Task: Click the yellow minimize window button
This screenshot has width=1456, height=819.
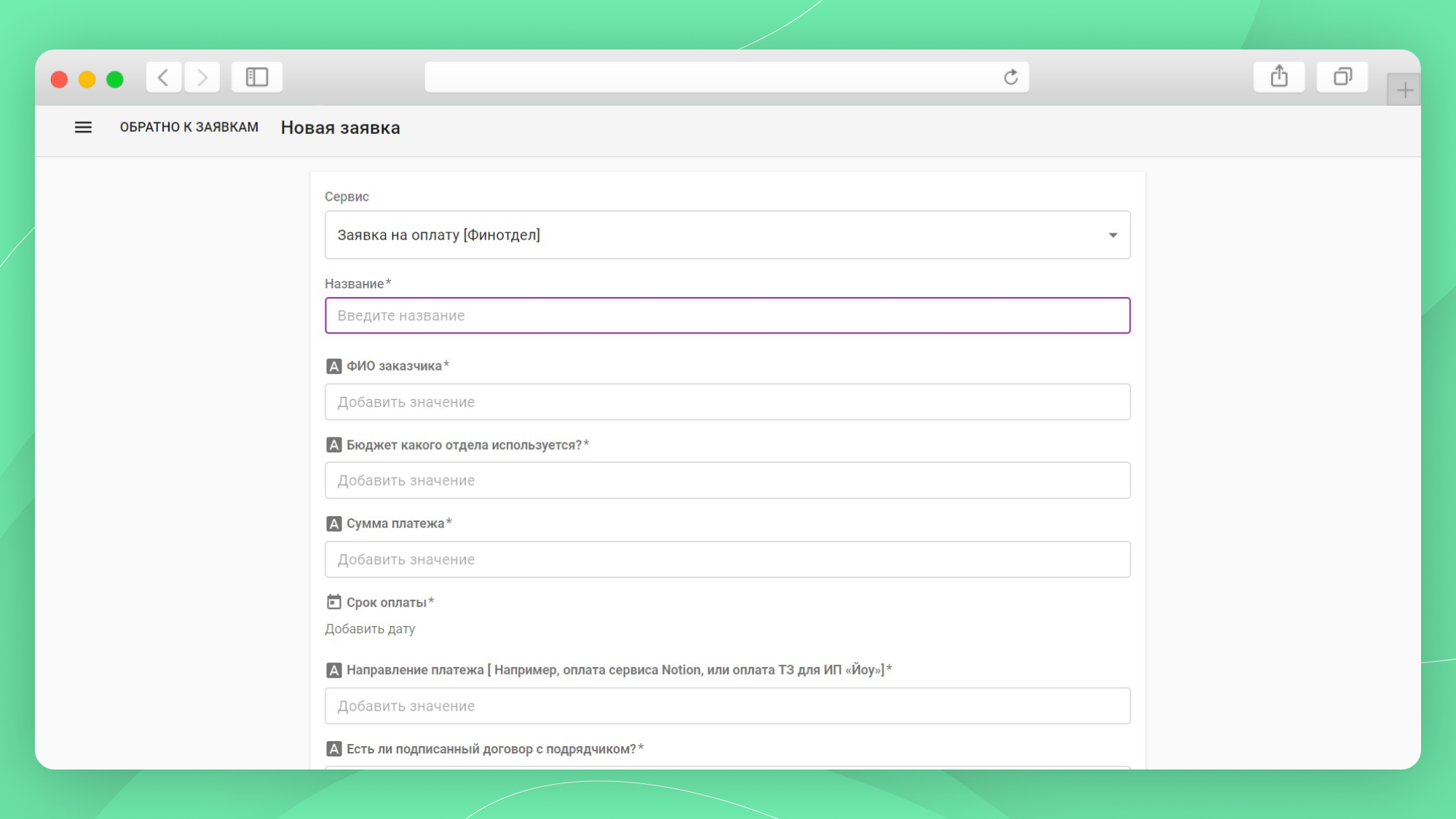Action: 87,79
